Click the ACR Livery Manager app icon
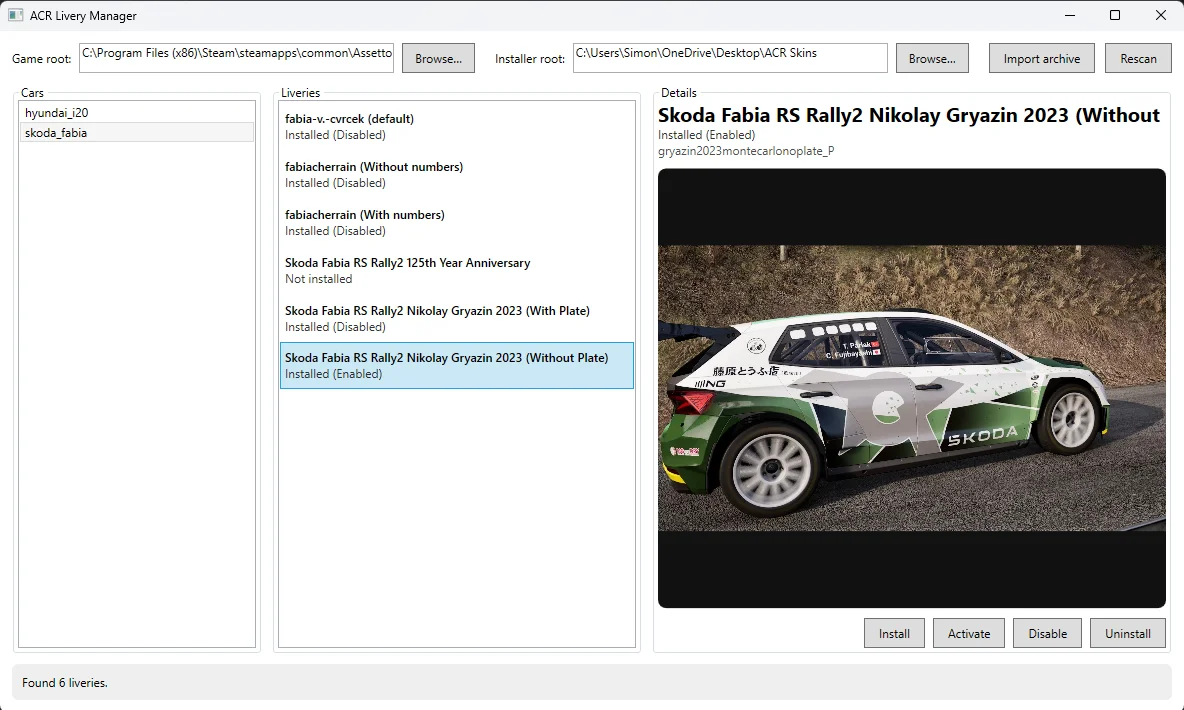1184x710 pixels. (x=15, y=15)
